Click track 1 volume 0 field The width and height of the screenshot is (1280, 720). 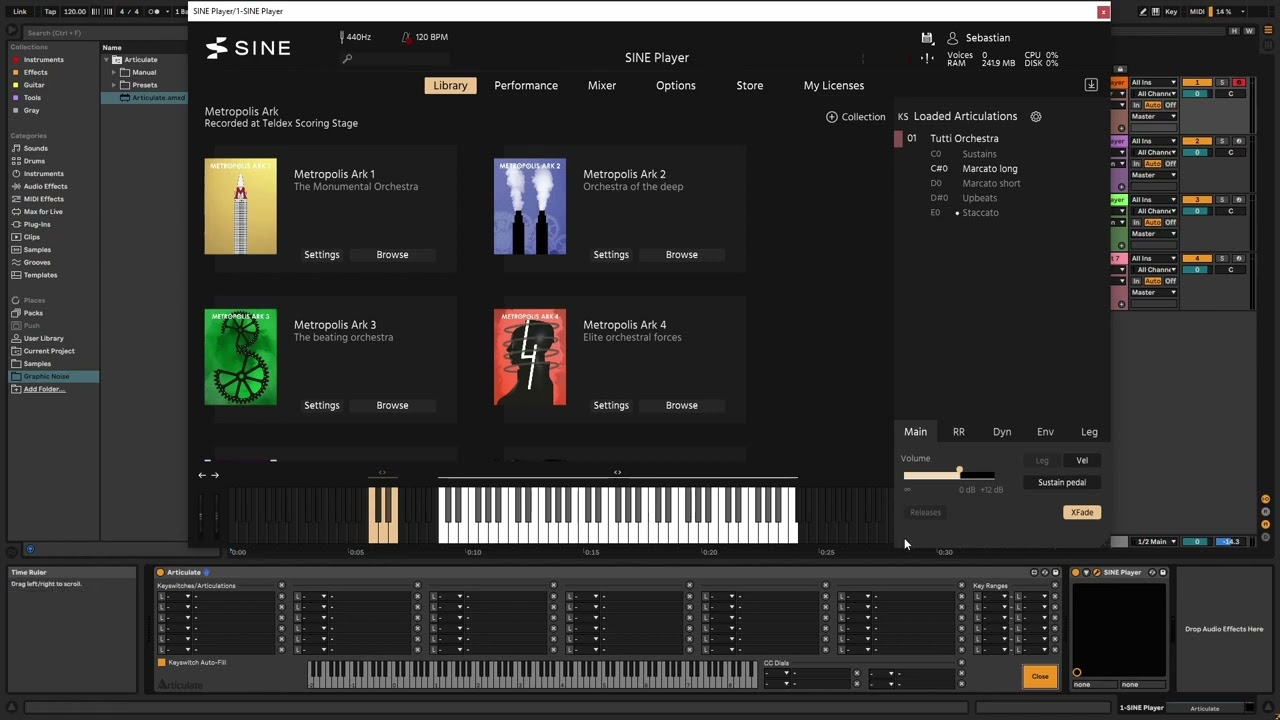[1197, 94]
